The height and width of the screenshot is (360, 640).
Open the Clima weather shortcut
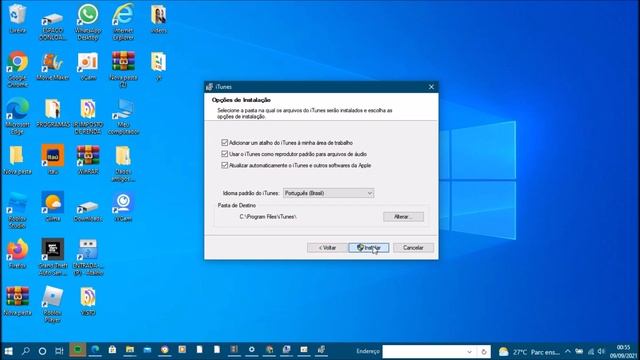pyautogui.click(x=53, y=207)
